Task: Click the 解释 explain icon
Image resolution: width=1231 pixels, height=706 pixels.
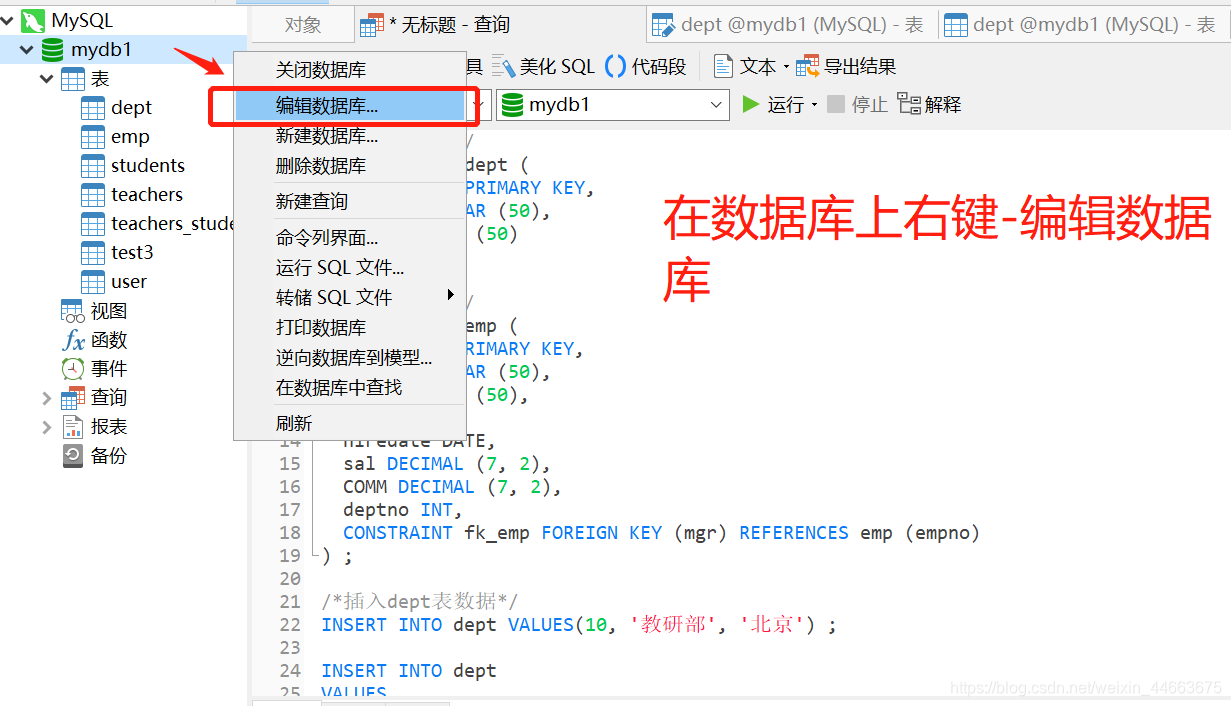Action: pos(909,104)
